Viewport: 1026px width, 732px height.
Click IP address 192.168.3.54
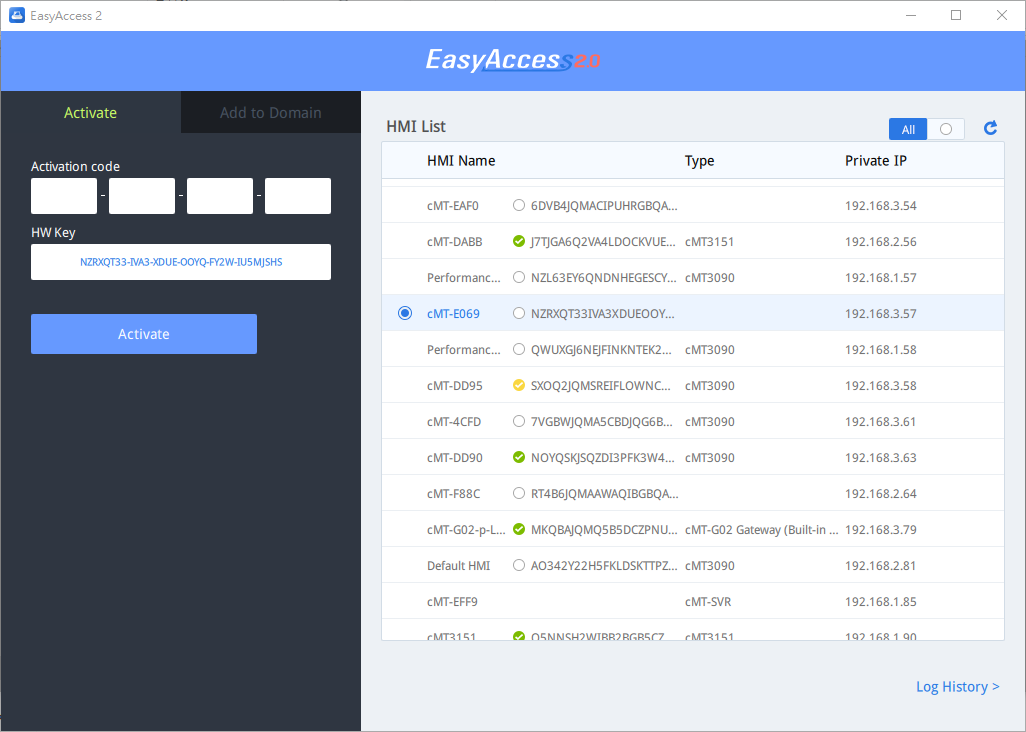click(x=881, y=205)
